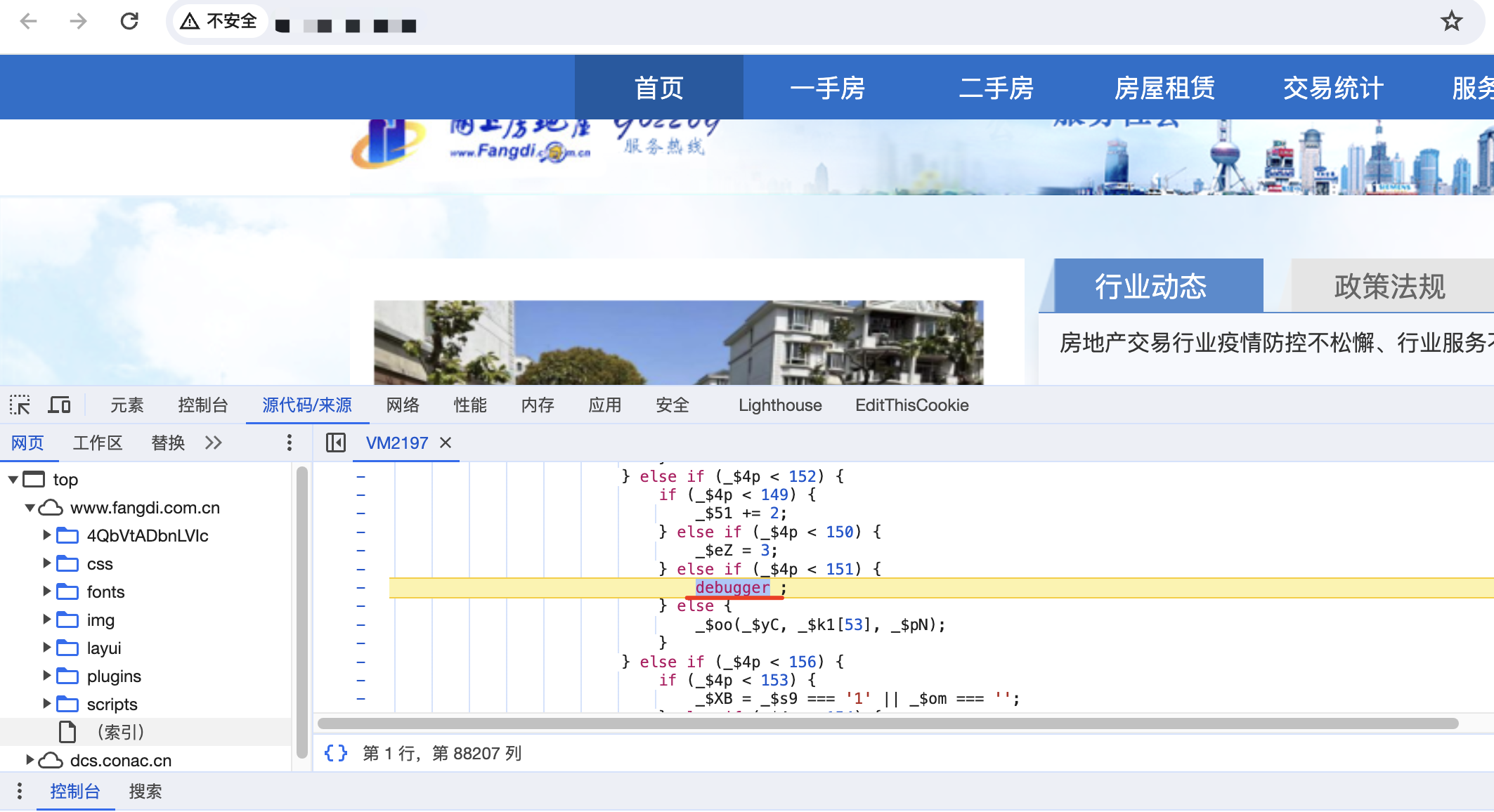Click the 二手房 navigation link
The height and width of the screenshot is (812, 1494).
[996, 88]
